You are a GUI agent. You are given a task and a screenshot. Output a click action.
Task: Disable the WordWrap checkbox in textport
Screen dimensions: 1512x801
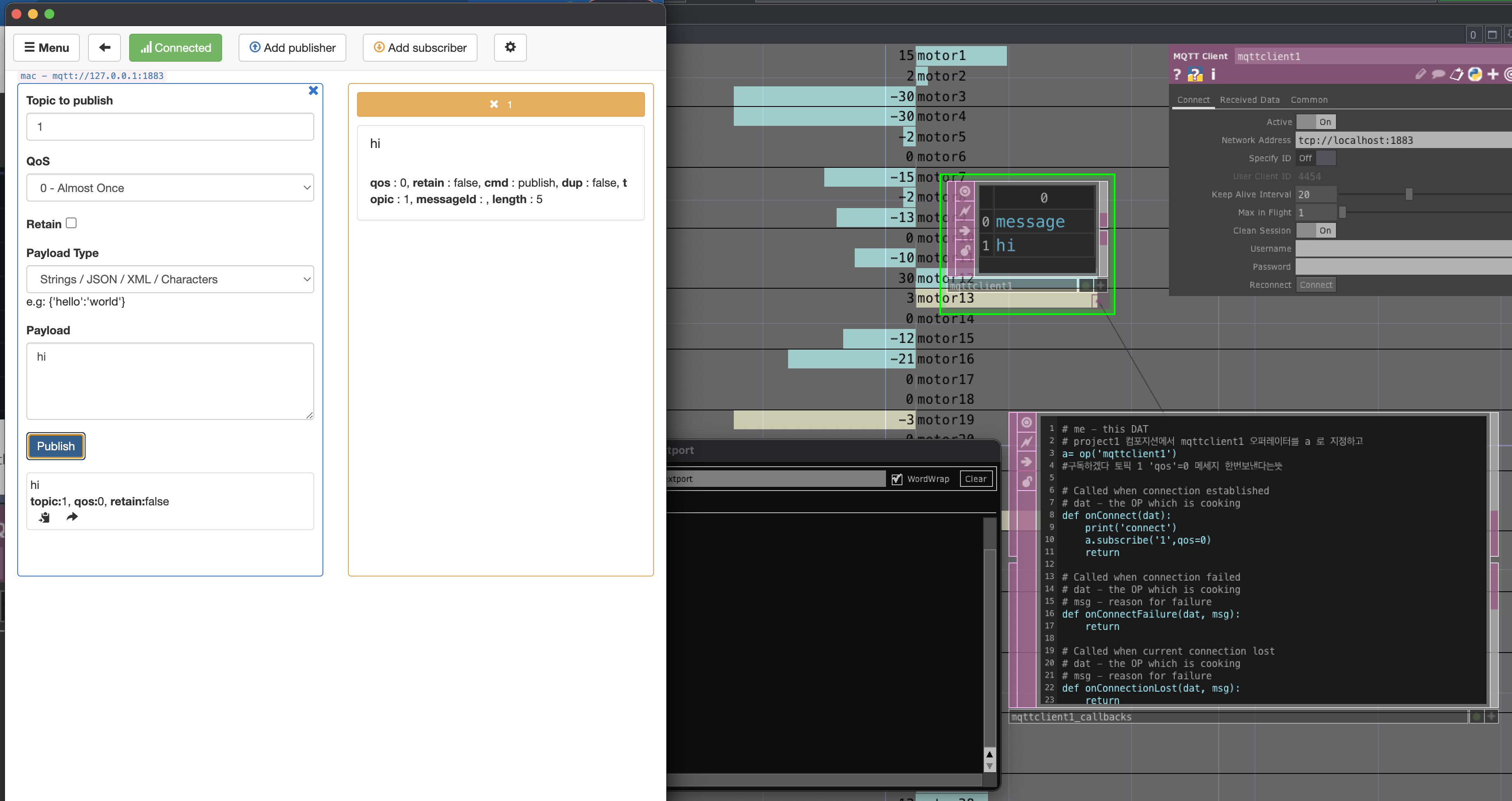click(x=896, y=479)
